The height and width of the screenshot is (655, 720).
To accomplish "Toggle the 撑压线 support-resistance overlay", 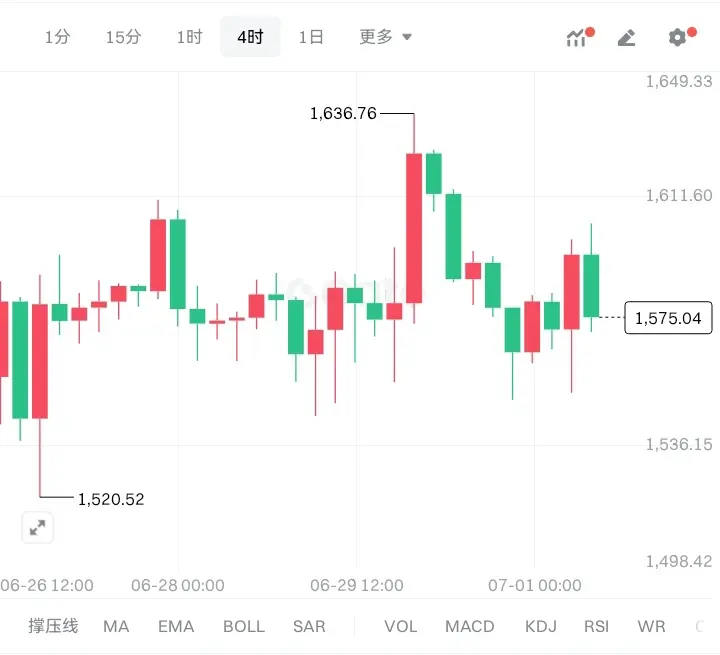I will (53, 626).
